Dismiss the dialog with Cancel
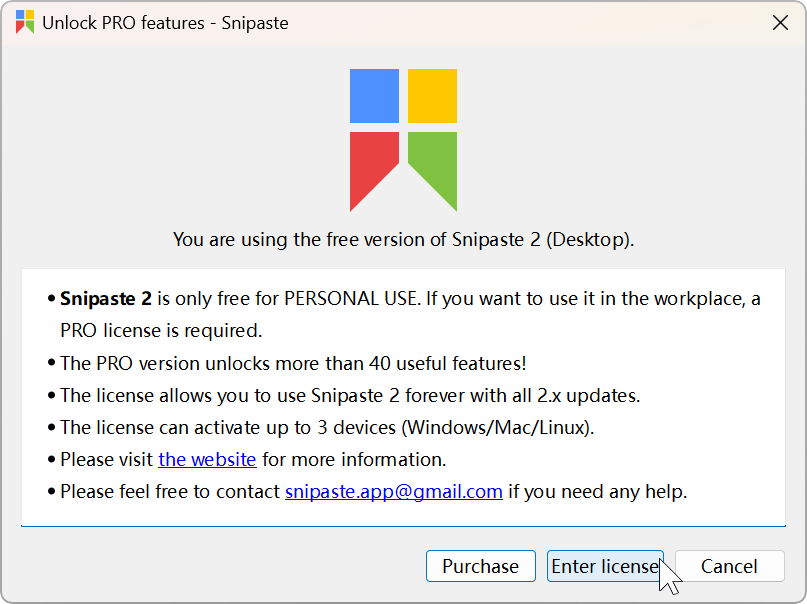Image resolution: width=807 pixels, height=604 pixels. [728, 566]
